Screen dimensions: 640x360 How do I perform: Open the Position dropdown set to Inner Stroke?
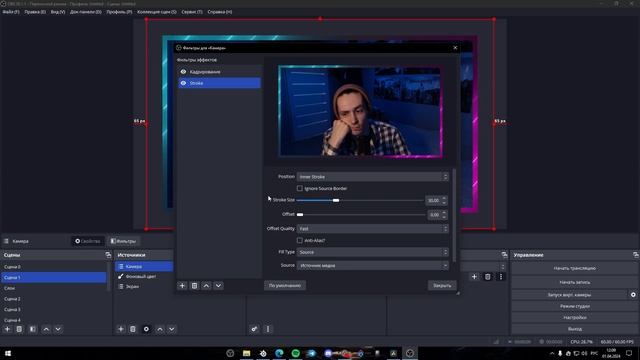(373, 177)
